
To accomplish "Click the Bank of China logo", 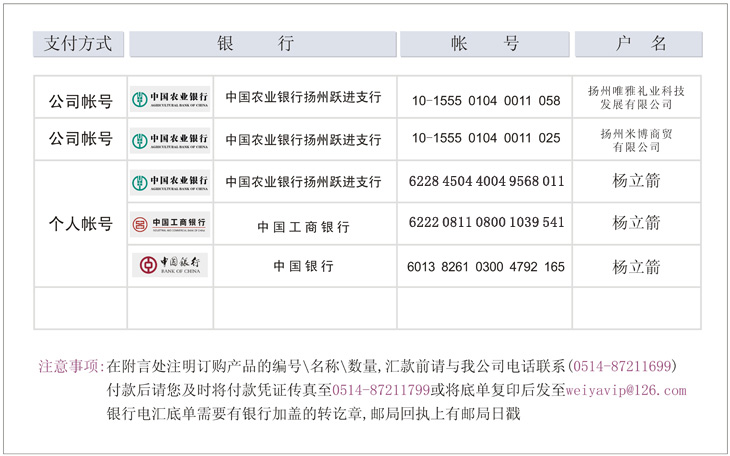I will (170, 266).
